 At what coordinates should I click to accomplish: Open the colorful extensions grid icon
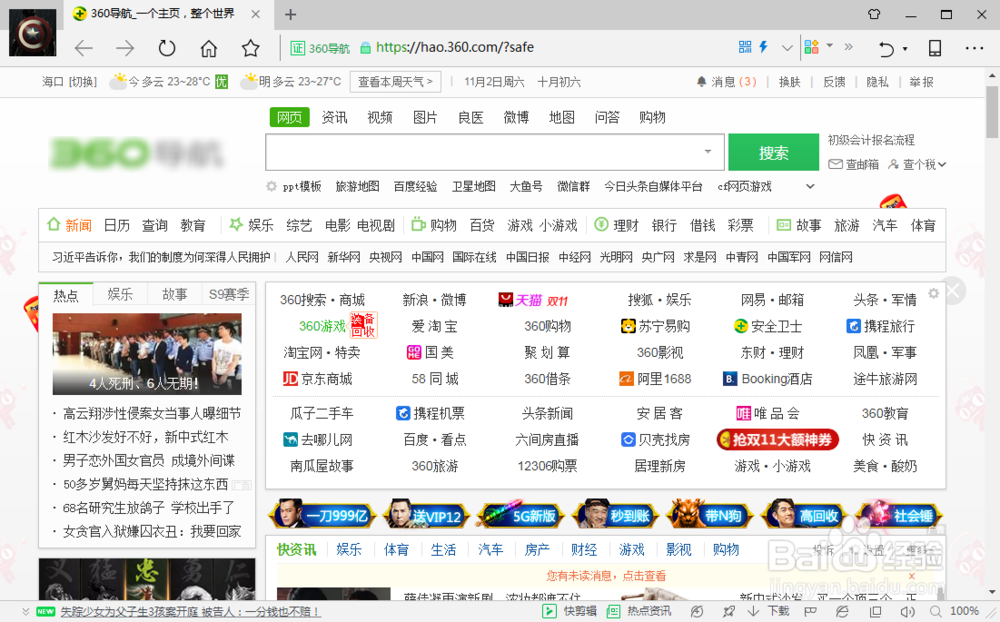[811, 47]
